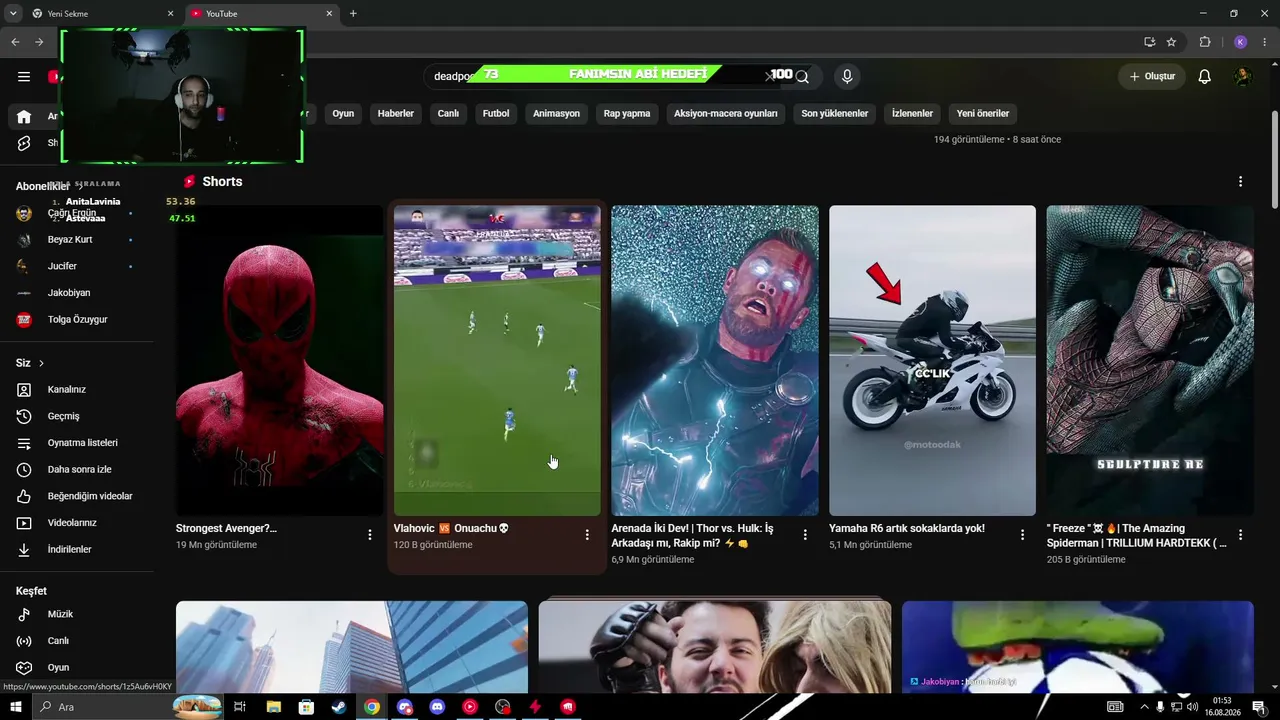Open the Shorts shelf three-dot options
This screenshot has width=1280, height=720.
coord(1240,182)
